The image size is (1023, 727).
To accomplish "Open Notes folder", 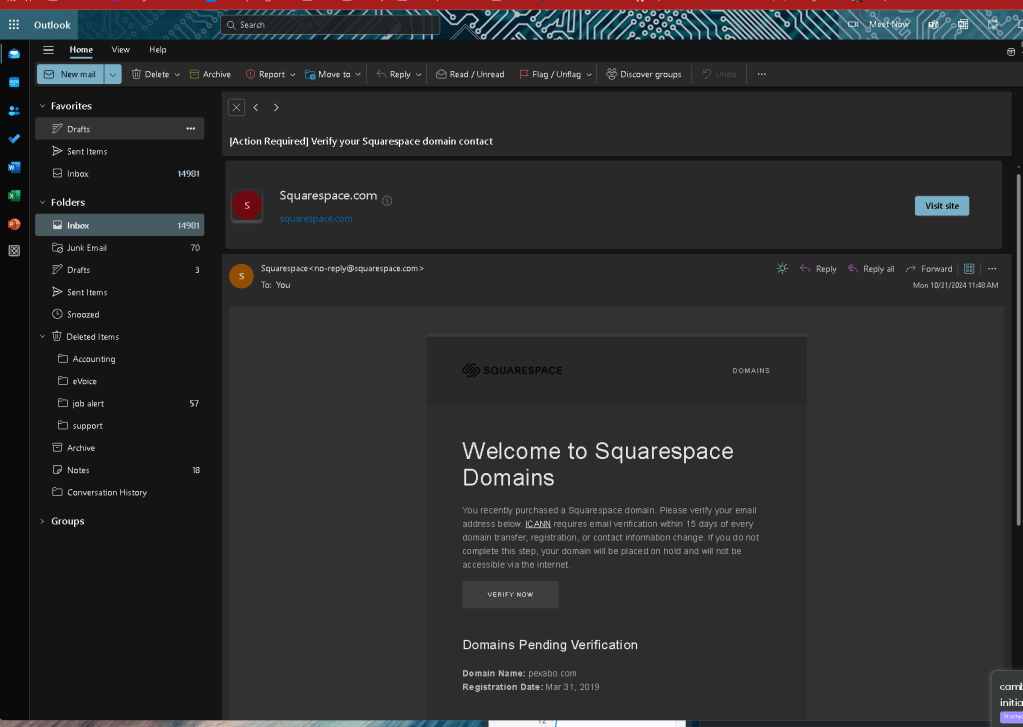I will tap(120, 470).
